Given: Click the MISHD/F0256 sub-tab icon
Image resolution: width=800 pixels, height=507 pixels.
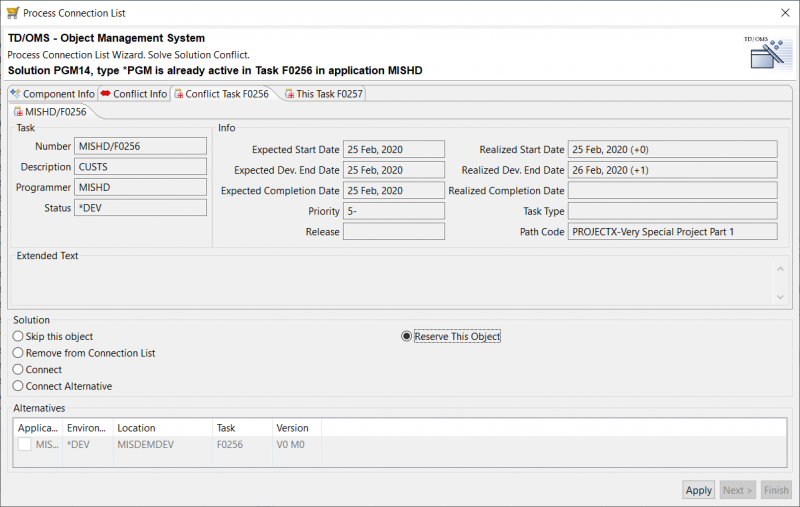Looking at the screenshot, I should point(18,112).
